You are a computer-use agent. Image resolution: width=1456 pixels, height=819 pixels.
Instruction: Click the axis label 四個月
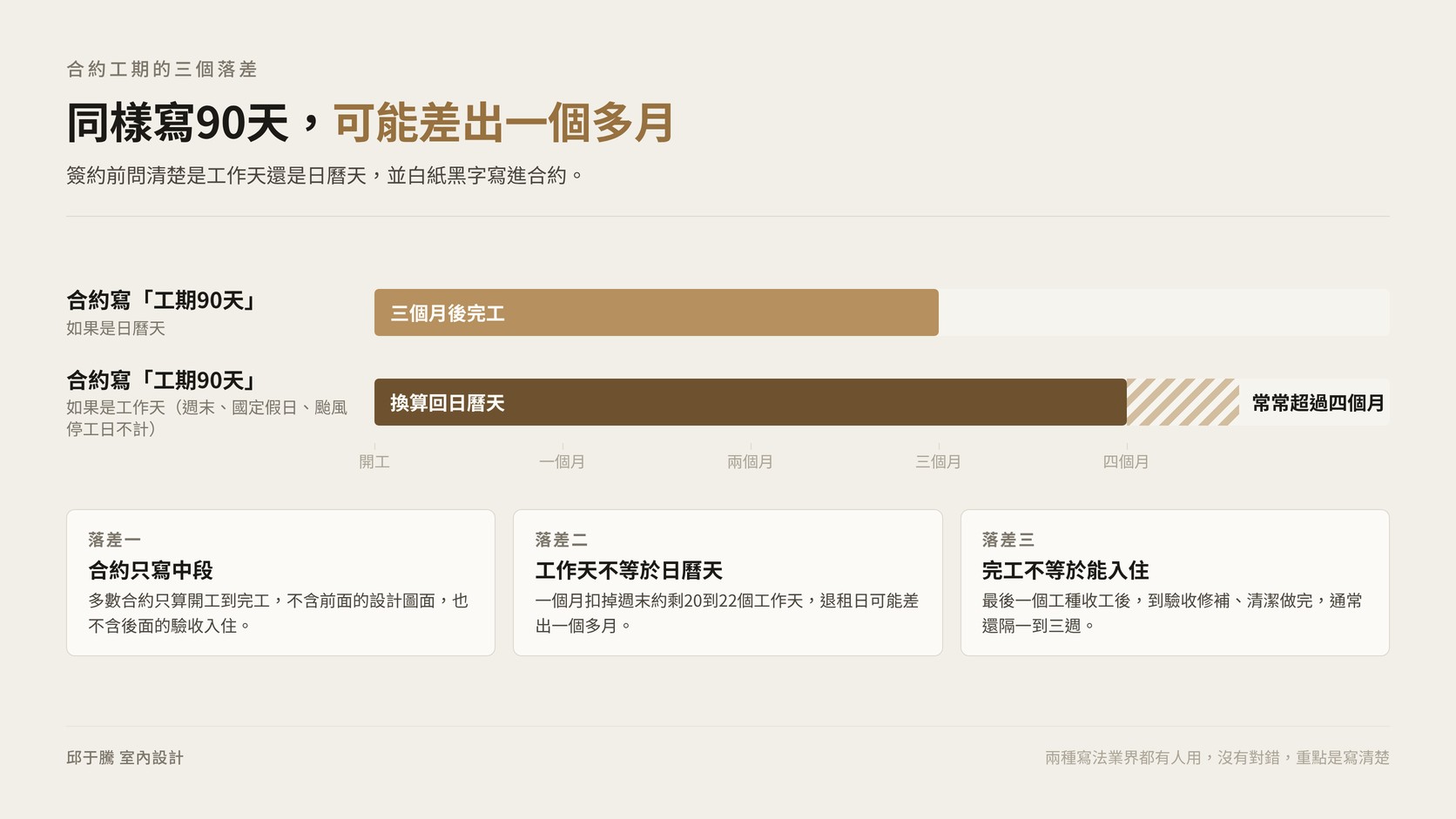click(1126, 461)
